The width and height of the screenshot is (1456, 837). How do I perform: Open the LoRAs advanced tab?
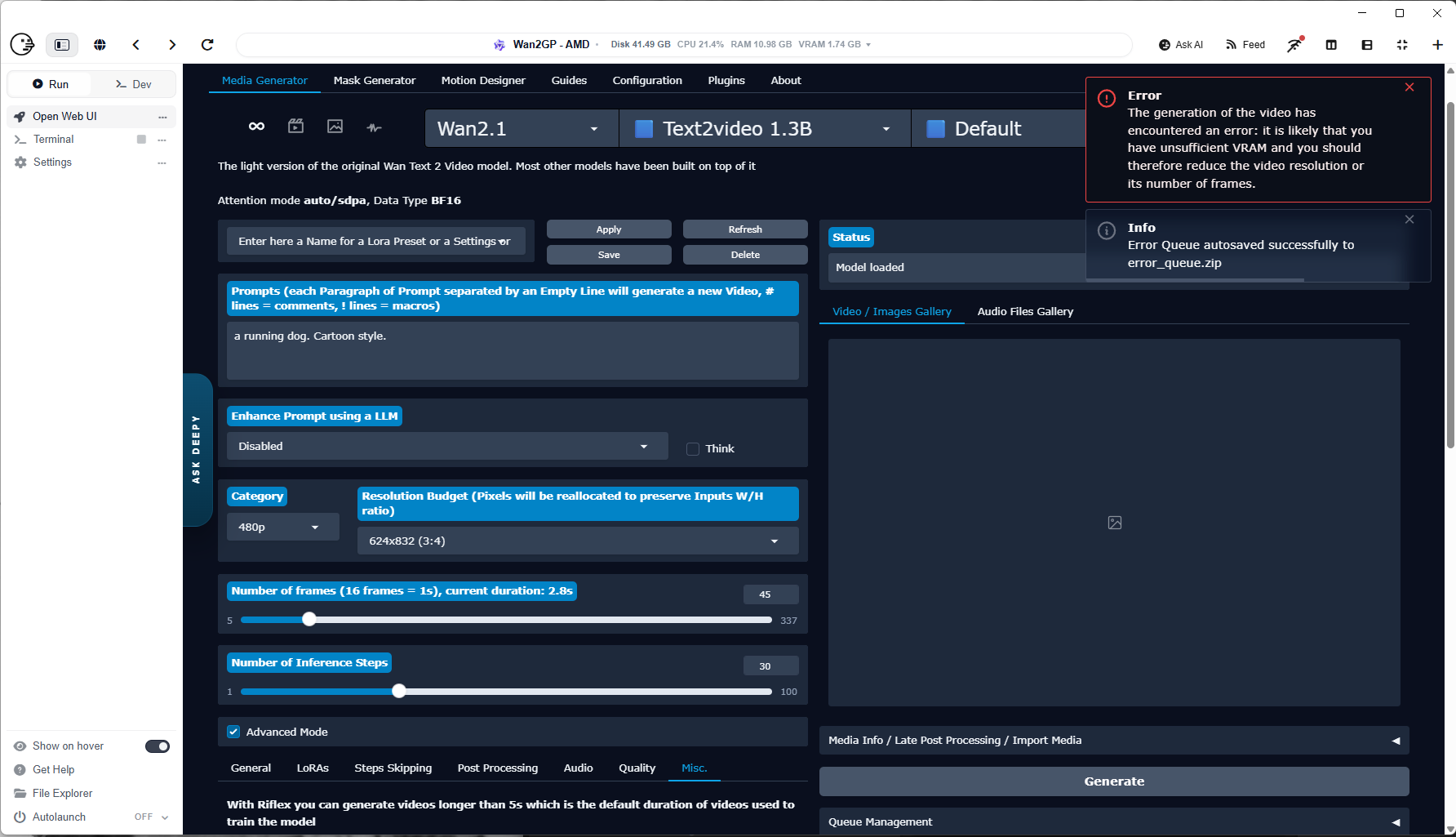[313, 768]
